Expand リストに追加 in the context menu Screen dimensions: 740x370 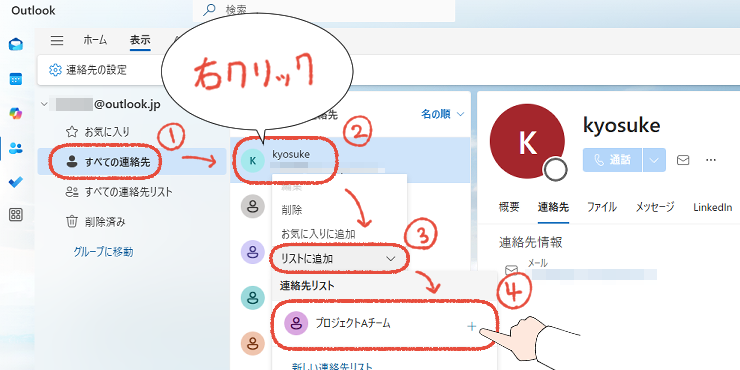(x=339, y=259)
